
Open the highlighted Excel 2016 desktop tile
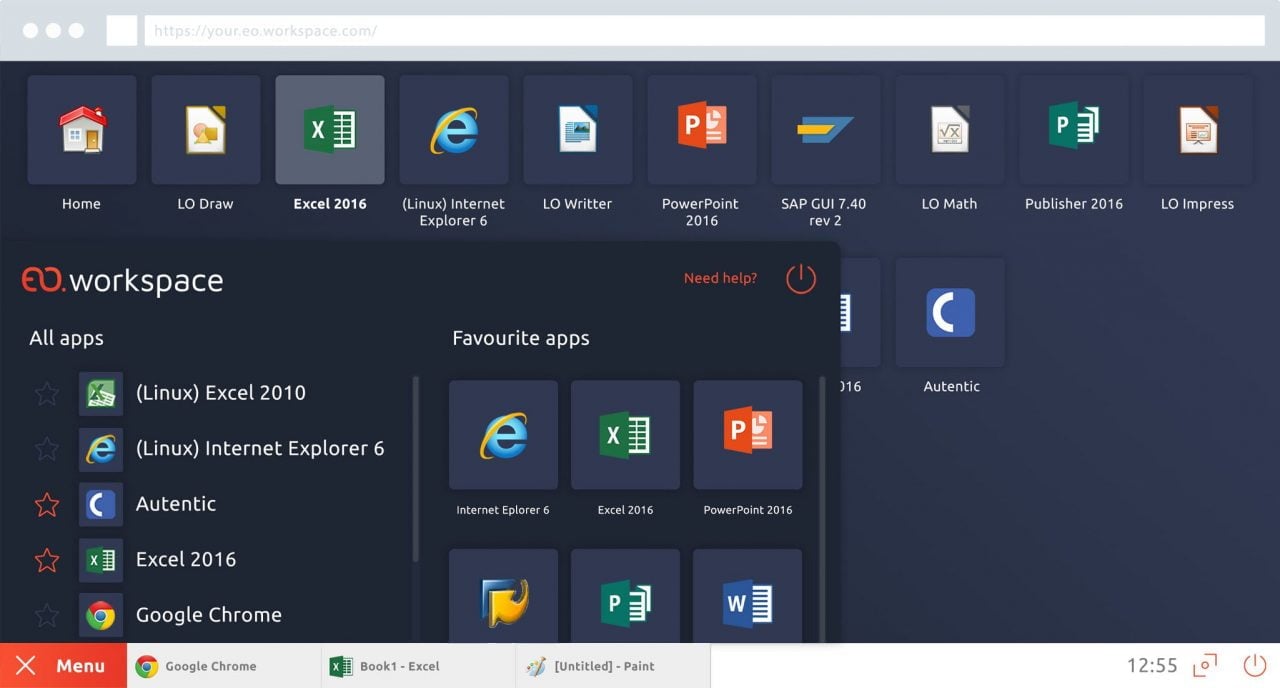pyautogui.click(x=330, y=130)
